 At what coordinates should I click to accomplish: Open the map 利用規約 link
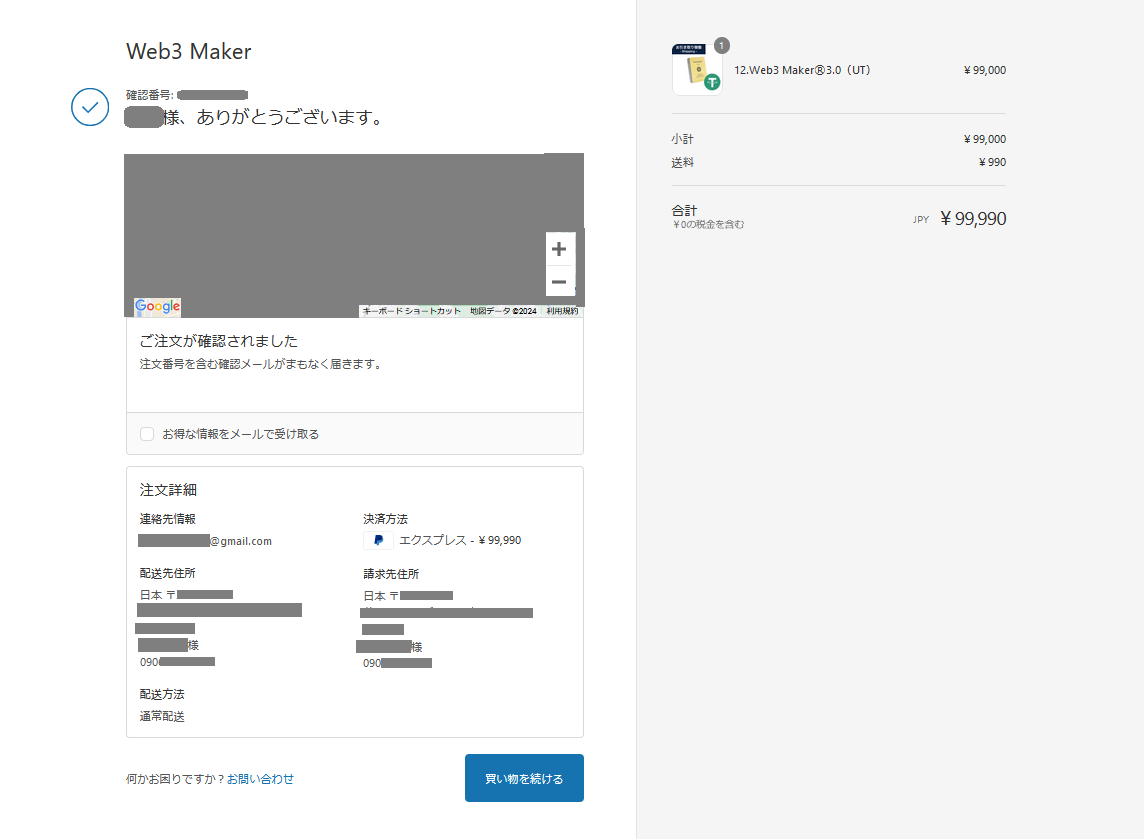pyautogui.click(x=563, y=311)
